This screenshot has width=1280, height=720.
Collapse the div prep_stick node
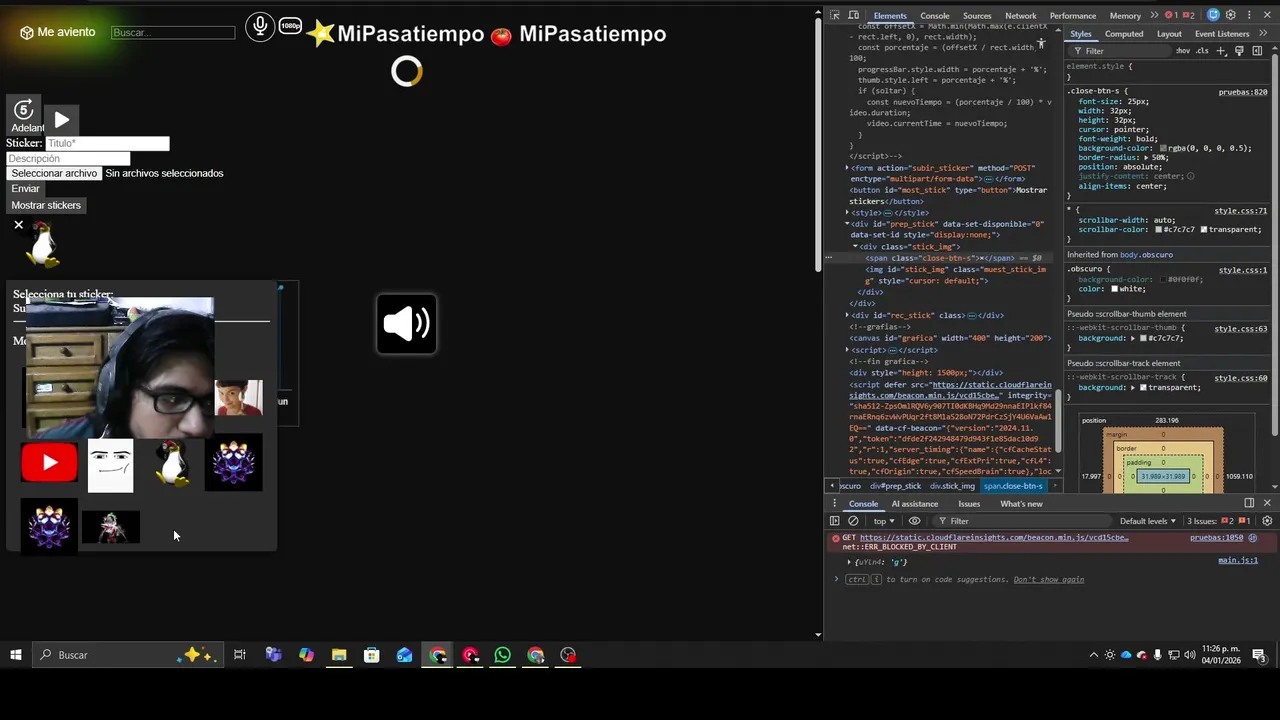tap(847, 224)
